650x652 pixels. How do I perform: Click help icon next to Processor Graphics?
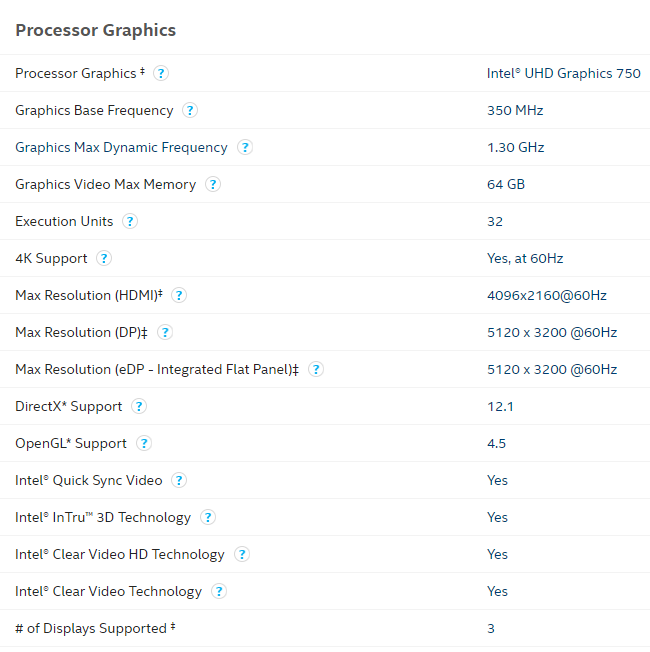161,73
